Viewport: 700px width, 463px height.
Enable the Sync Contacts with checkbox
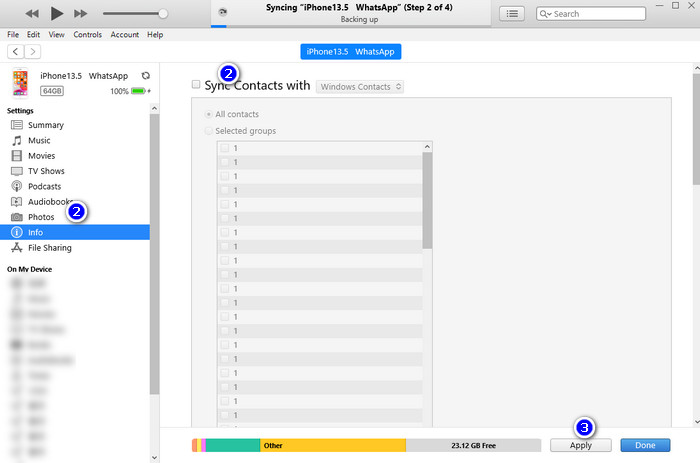pos(196,84)
